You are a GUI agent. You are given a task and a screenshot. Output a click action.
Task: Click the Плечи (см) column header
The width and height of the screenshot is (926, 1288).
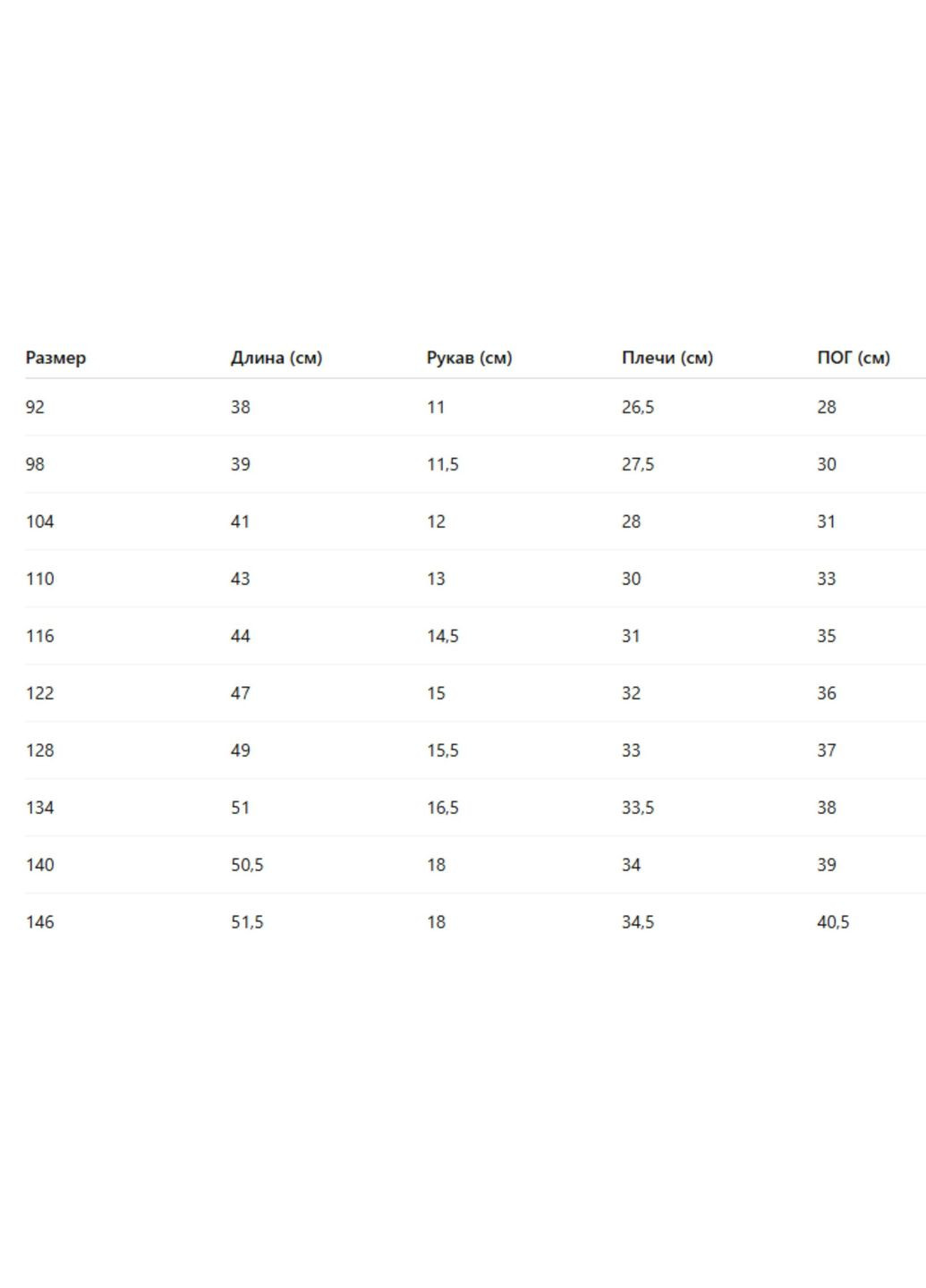point(667,358)
